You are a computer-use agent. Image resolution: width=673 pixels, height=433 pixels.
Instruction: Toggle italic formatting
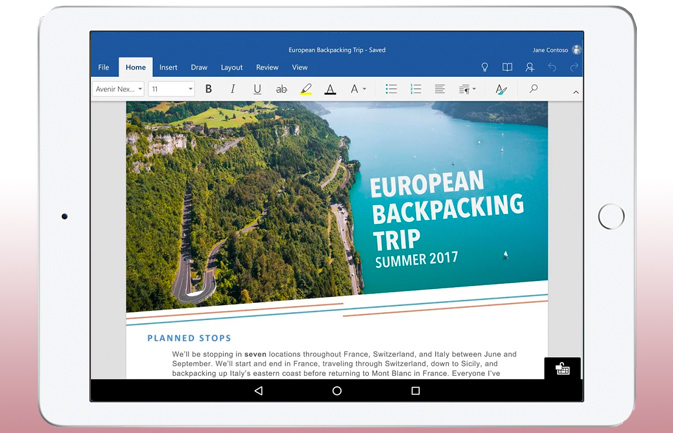(x=233, y=89)
